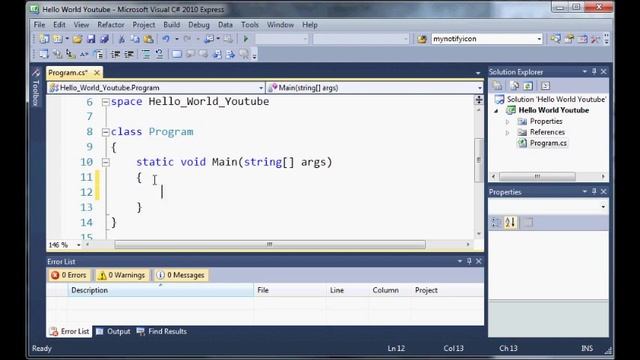Open the 146 % zoom dropdown
This screenshot has height=360, width=640.
78,245
